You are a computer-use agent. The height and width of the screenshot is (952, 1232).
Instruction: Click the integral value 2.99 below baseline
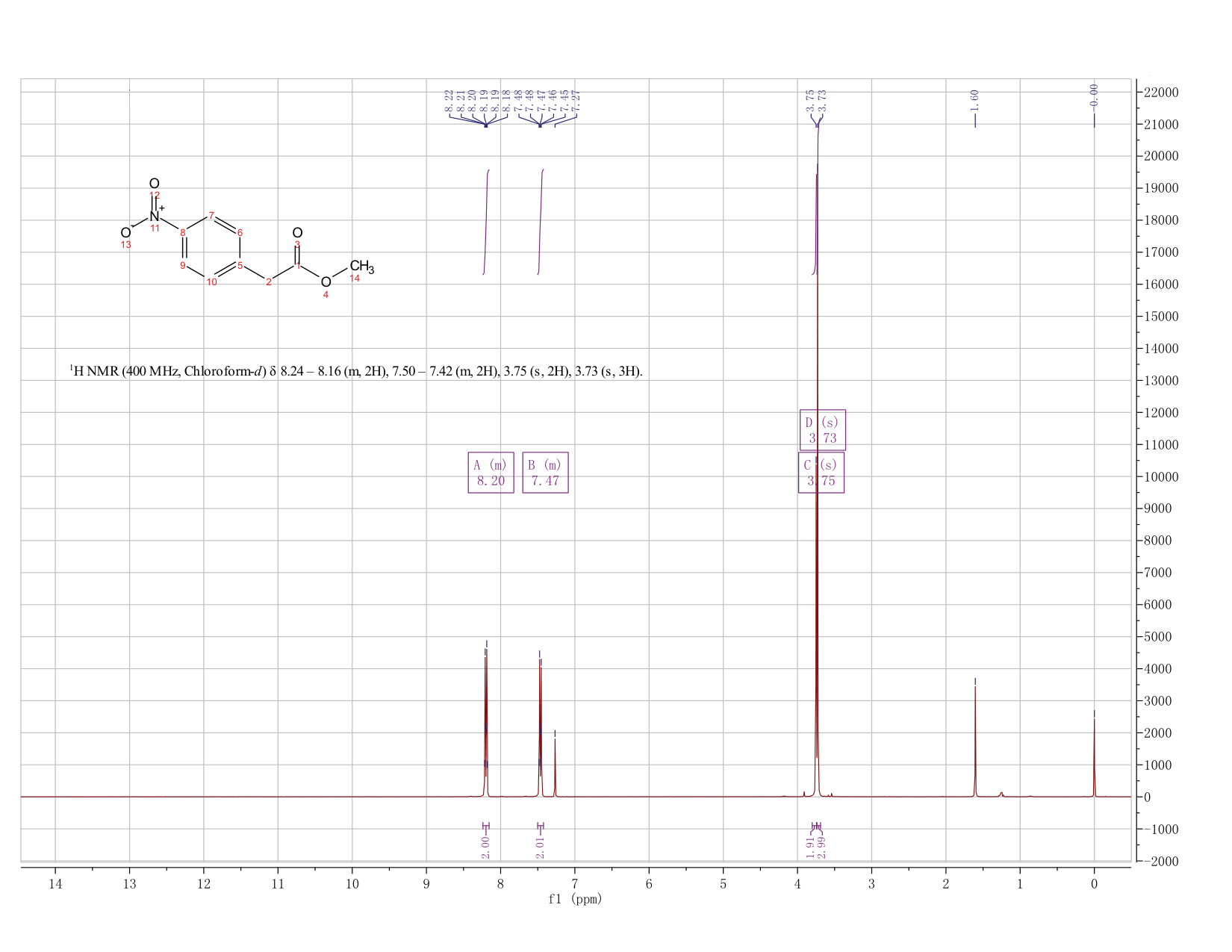(821, 847)
